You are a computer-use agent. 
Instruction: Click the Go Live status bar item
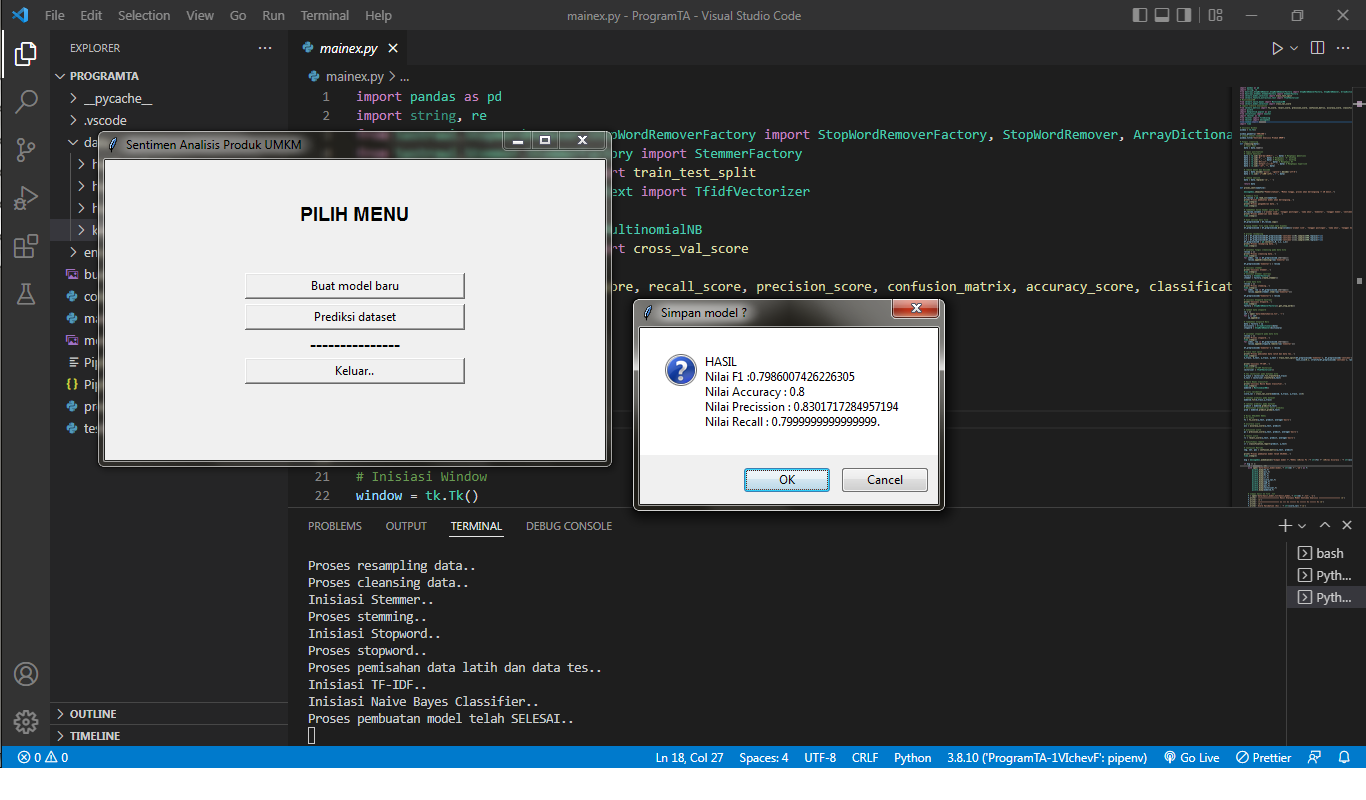pyautogui.click(x=1191, y=757)
